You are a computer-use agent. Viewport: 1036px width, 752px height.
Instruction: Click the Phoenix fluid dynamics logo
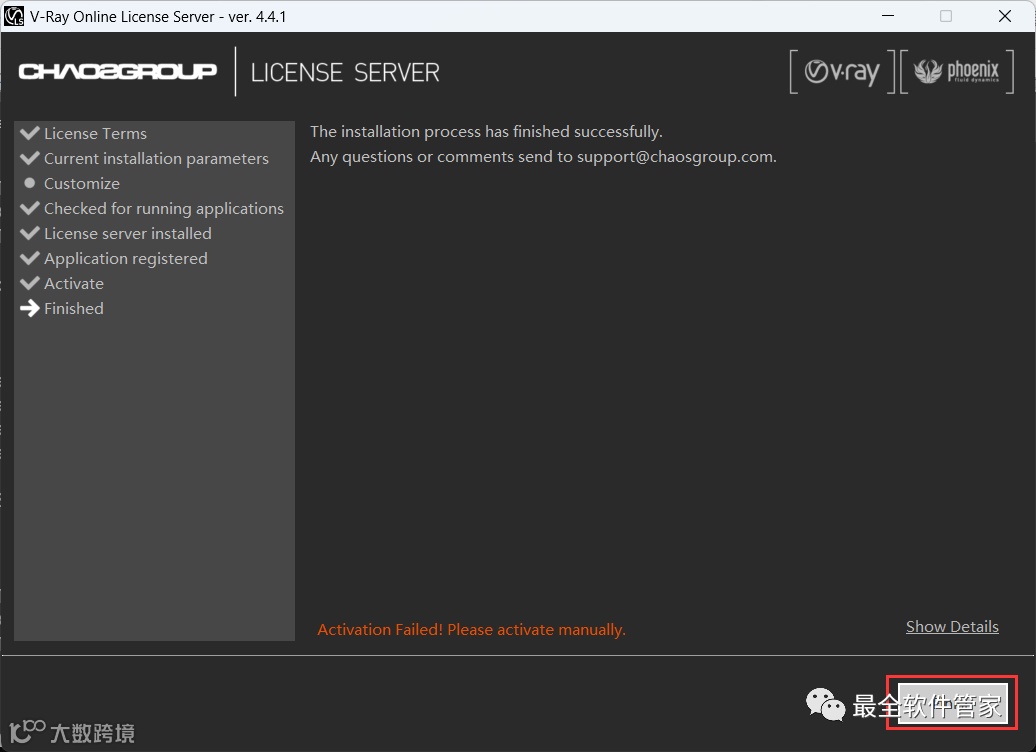pos(957,71)
